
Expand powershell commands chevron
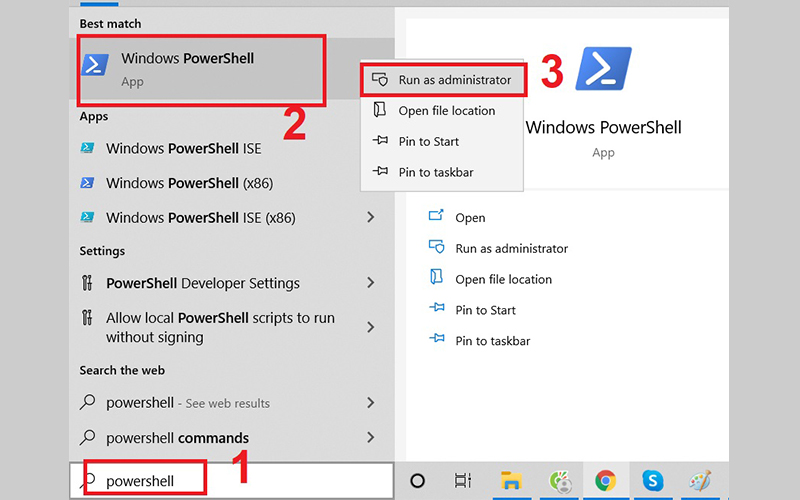coord(371,438)
